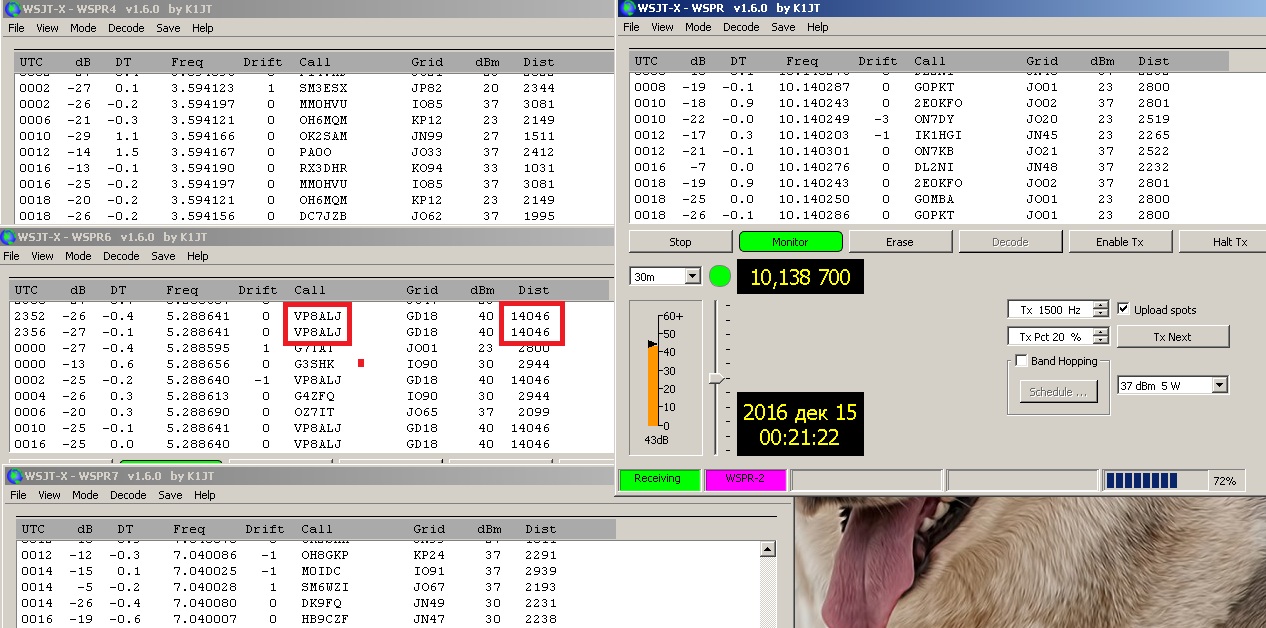Click the Tx Next button

(1173, 337)
